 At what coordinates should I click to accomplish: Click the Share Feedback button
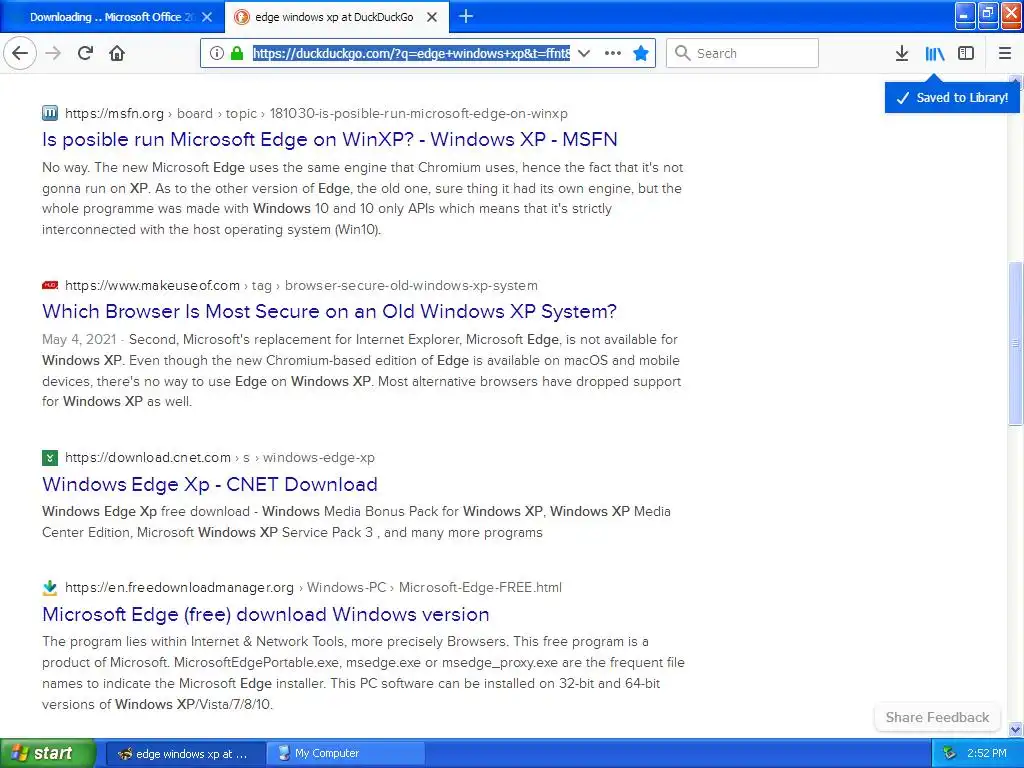coord(937,717)
